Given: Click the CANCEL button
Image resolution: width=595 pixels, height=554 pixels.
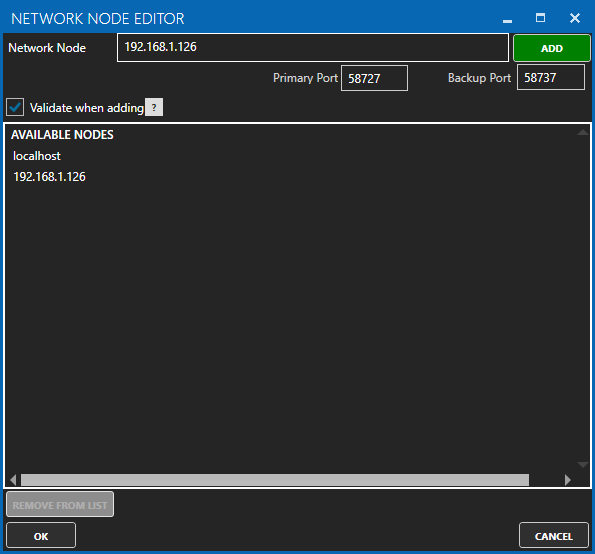Looking at the screenshot, I should tap(554, 535).
